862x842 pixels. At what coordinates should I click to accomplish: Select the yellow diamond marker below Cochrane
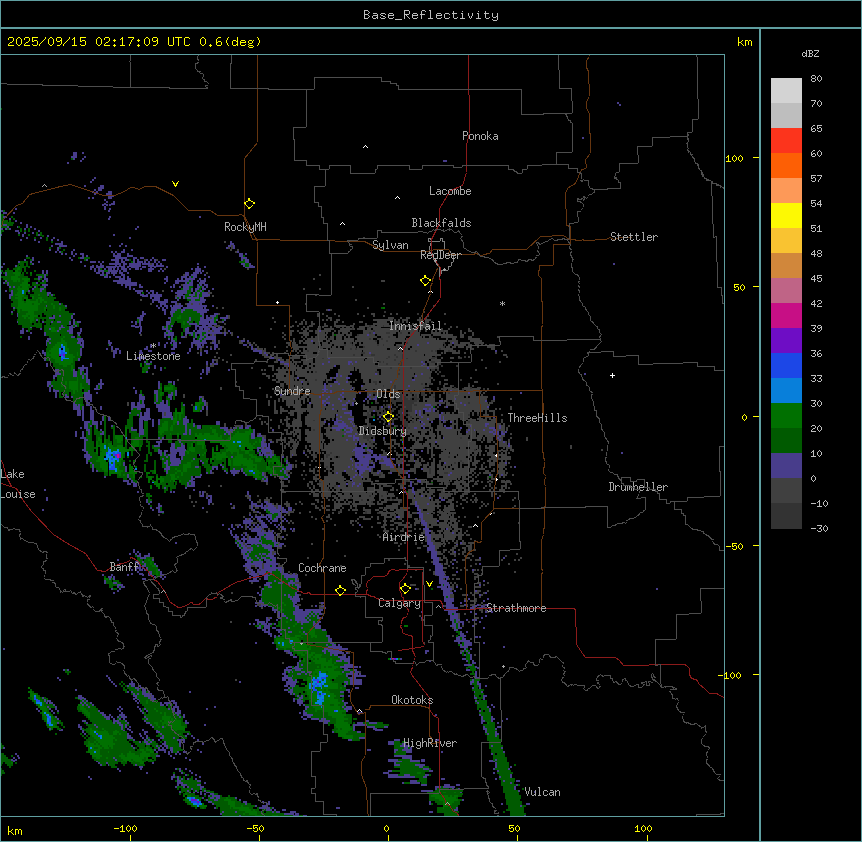click(340, 590)
